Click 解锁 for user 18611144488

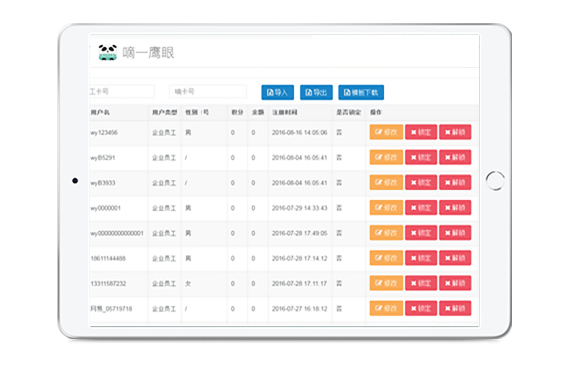click(x=455, y=258)
